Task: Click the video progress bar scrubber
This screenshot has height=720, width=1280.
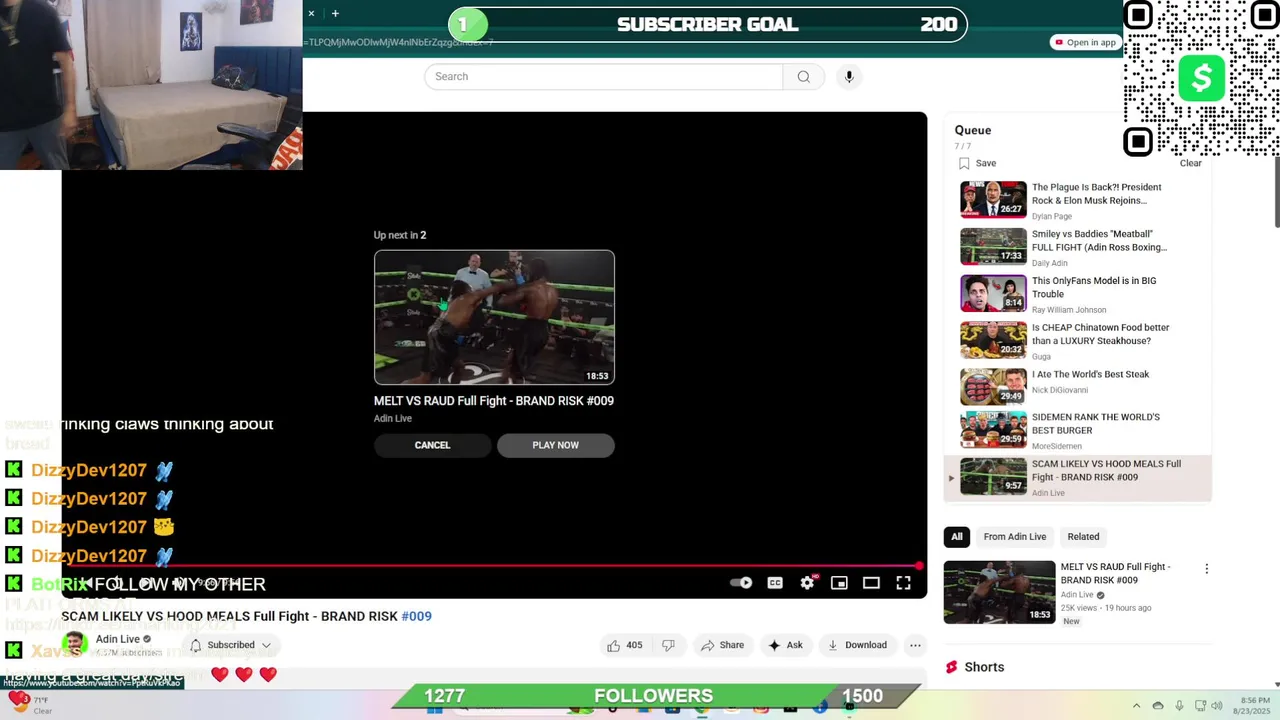Action: (918, 566)
